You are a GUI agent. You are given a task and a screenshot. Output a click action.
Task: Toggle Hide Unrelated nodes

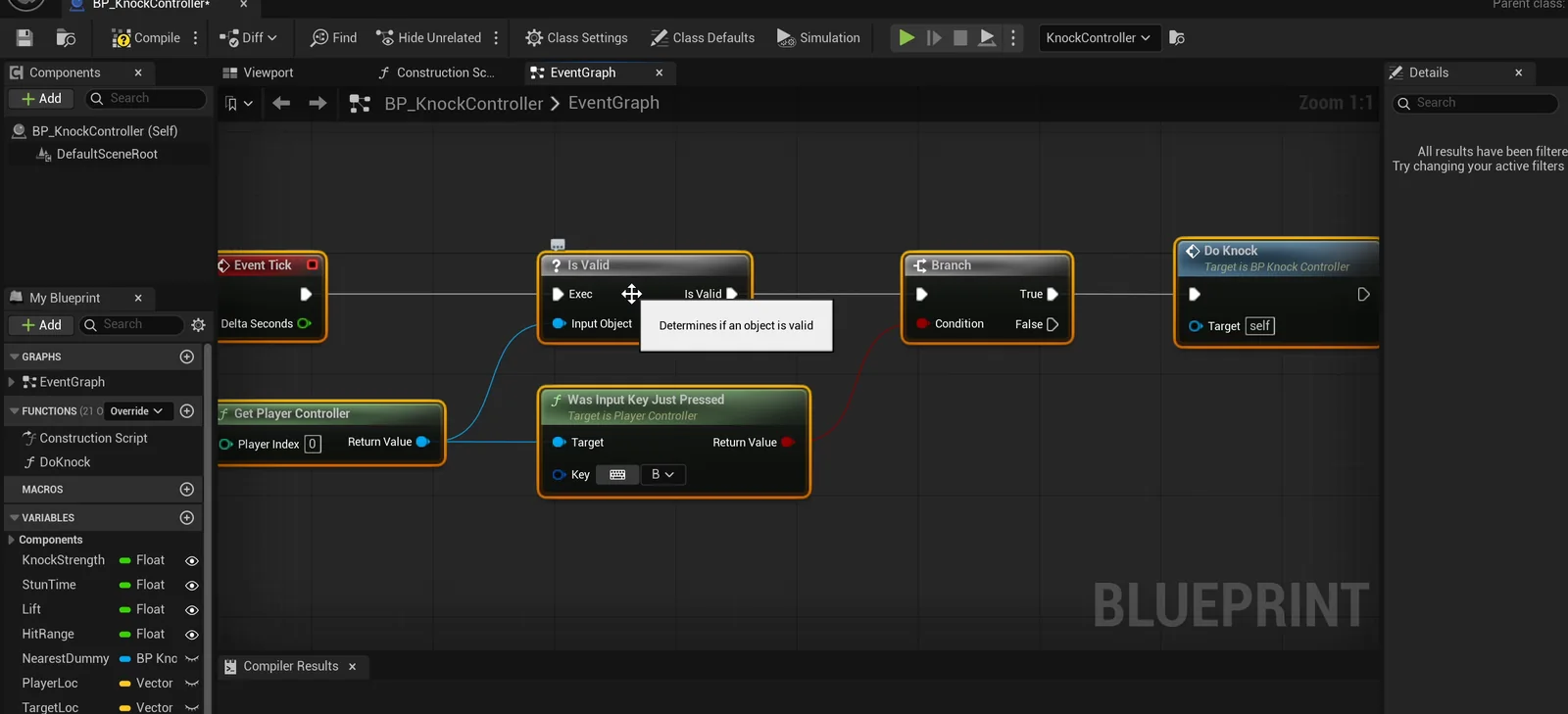point(429,38)
